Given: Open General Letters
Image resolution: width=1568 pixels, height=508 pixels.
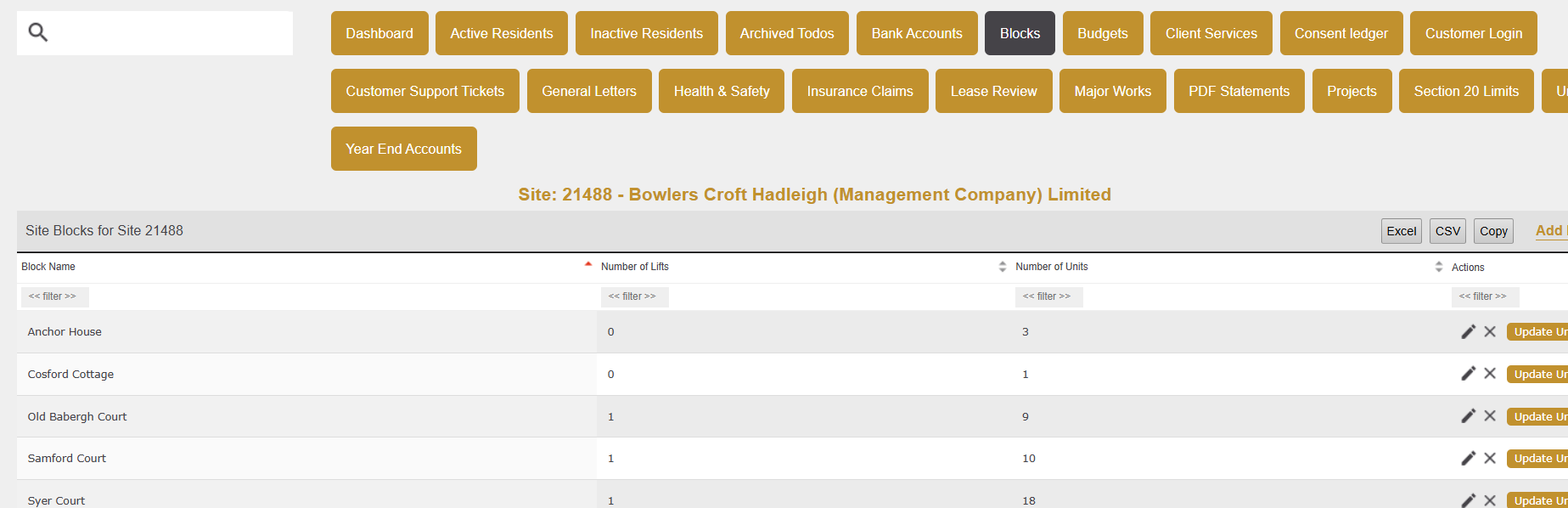Looking at the screenshot, I should (589, 91).
